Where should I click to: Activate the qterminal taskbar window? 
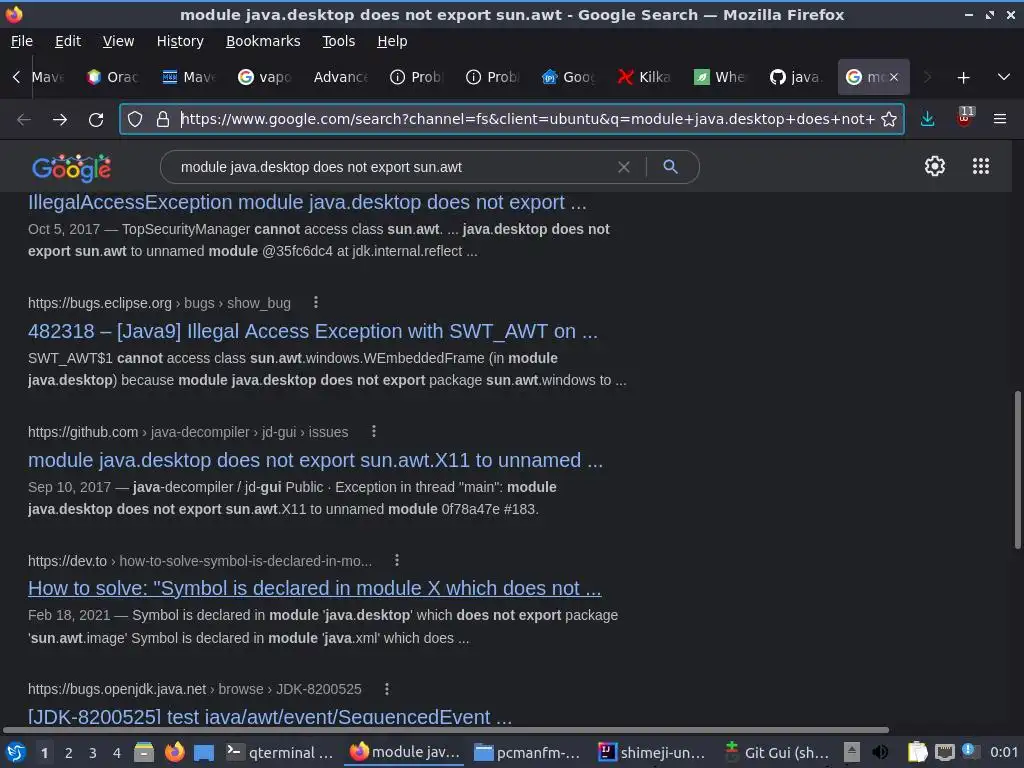(280, 752)
